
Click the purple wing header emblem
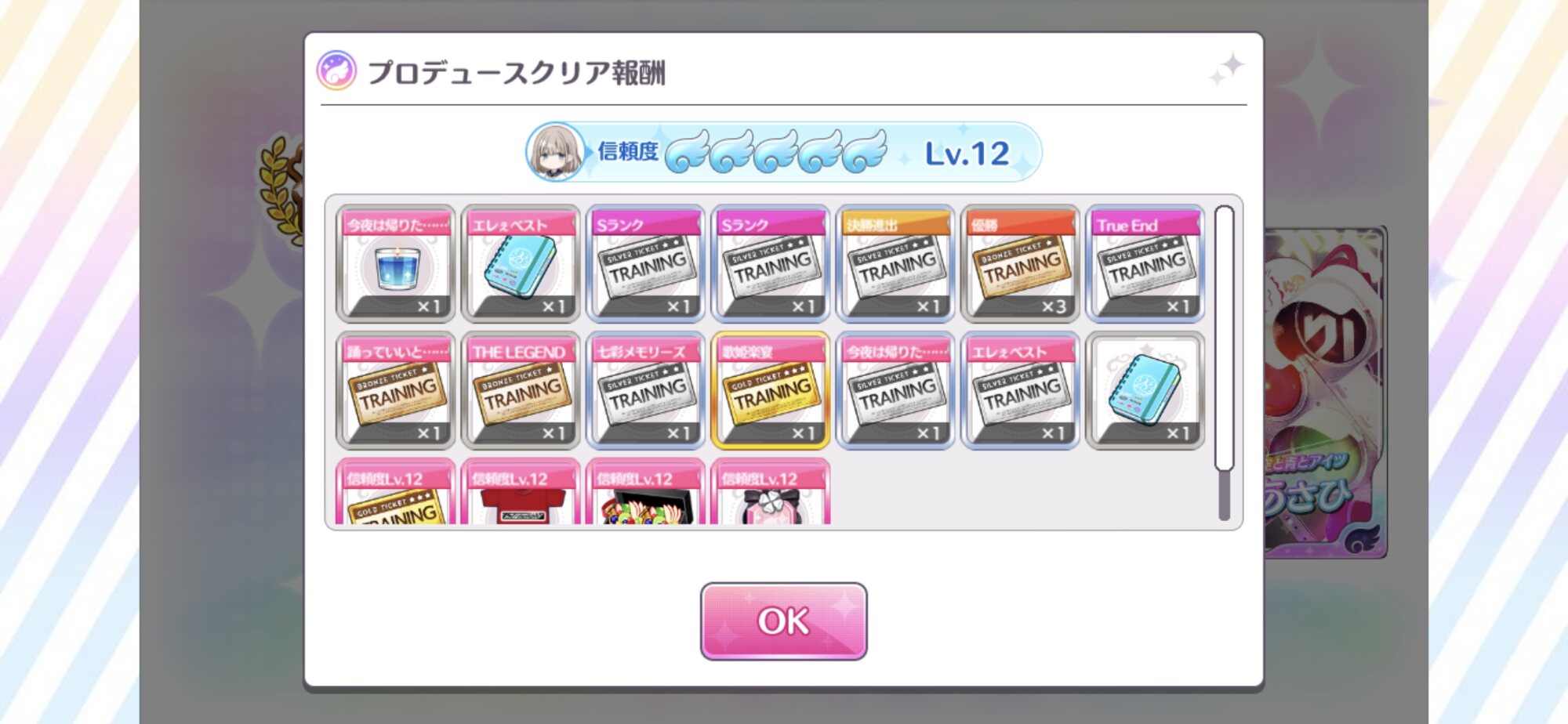(336, 71)
